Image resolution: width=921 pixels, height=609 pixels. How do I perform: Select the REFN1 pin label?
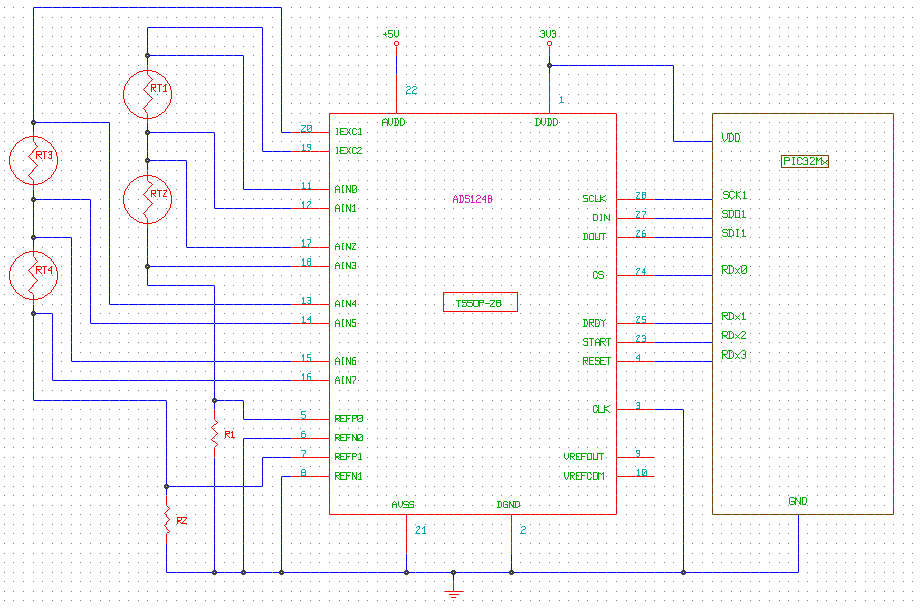coord(349,476)
